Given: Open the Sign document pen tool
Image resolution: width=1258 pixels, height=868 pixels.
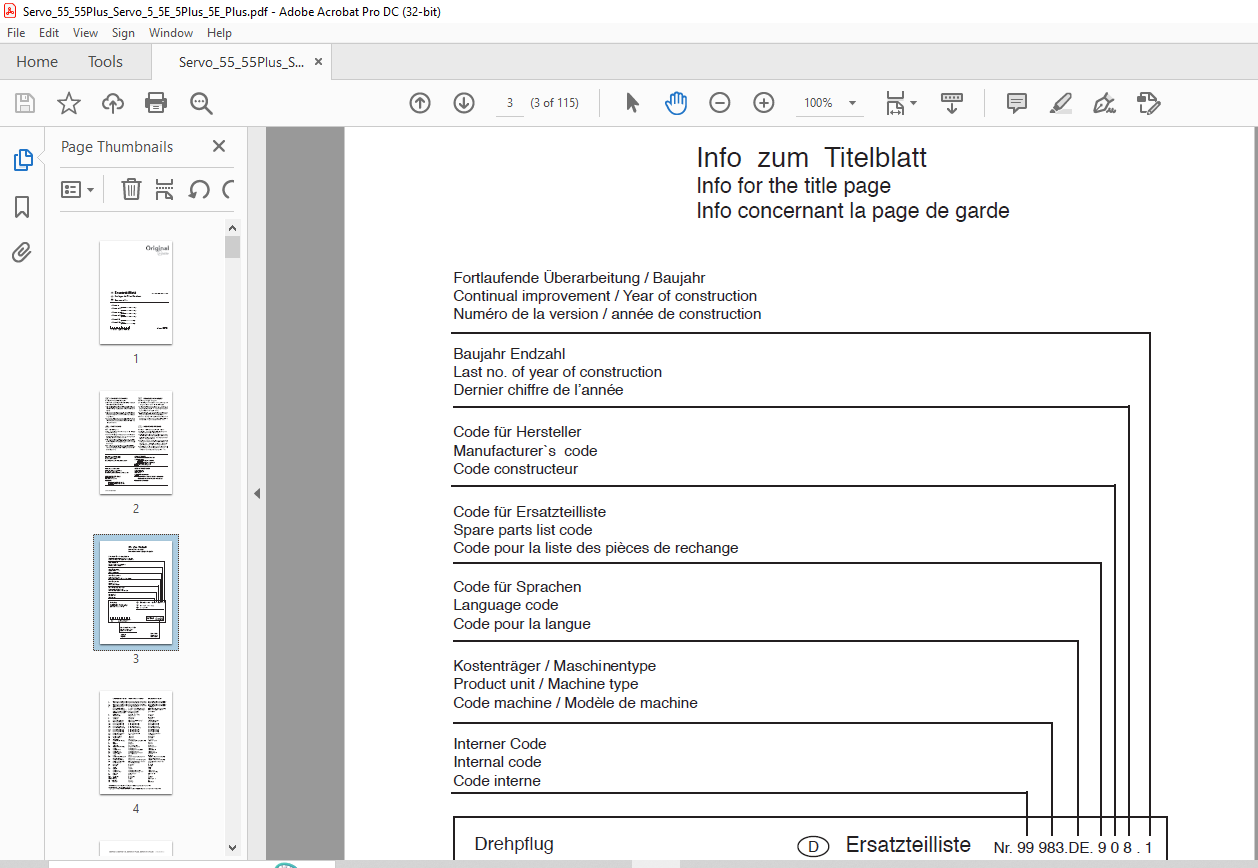Looking at the screenshot, I should 1104,103.
